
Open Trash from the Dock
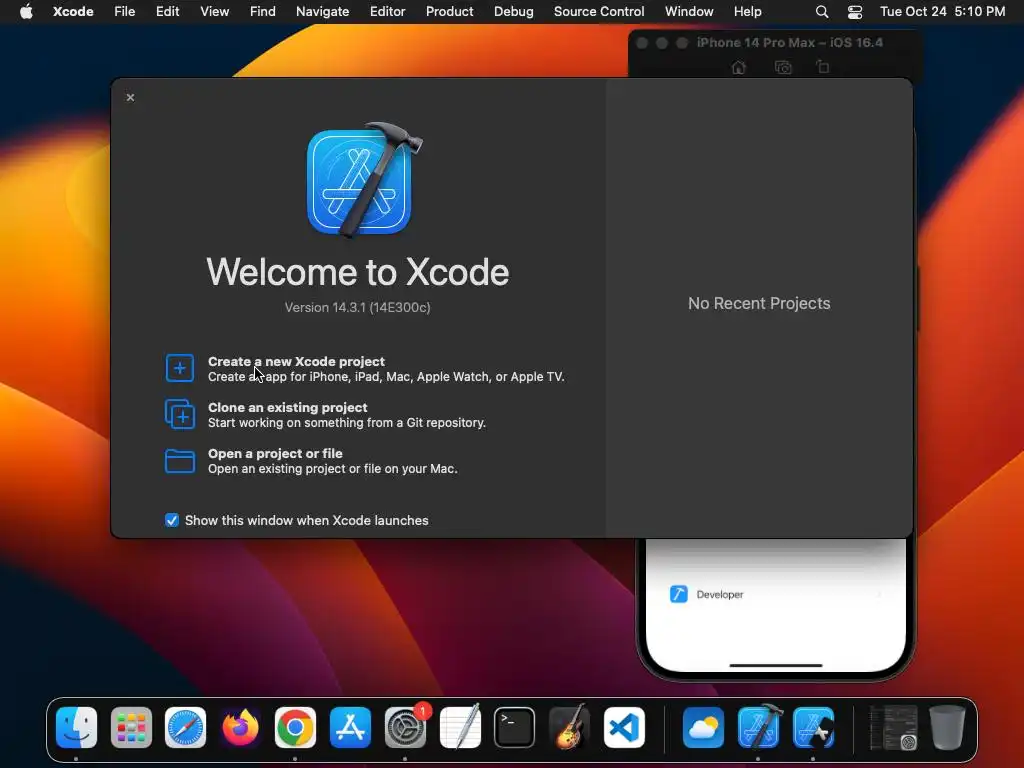[x=948, y=728]
